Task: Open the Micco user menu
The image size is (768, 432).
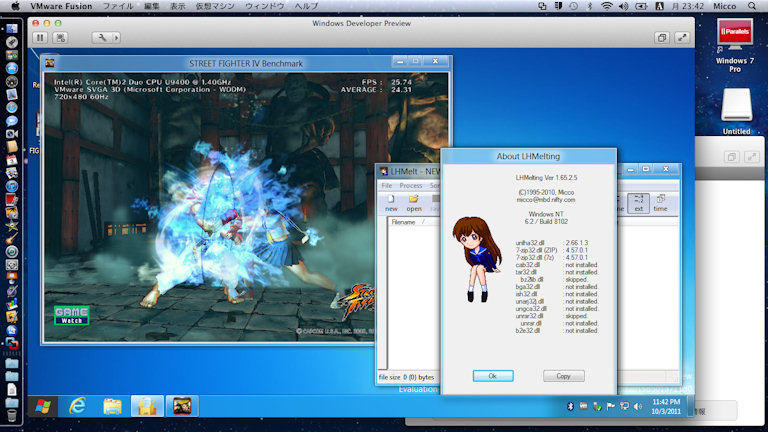Action: click(724, 6)
